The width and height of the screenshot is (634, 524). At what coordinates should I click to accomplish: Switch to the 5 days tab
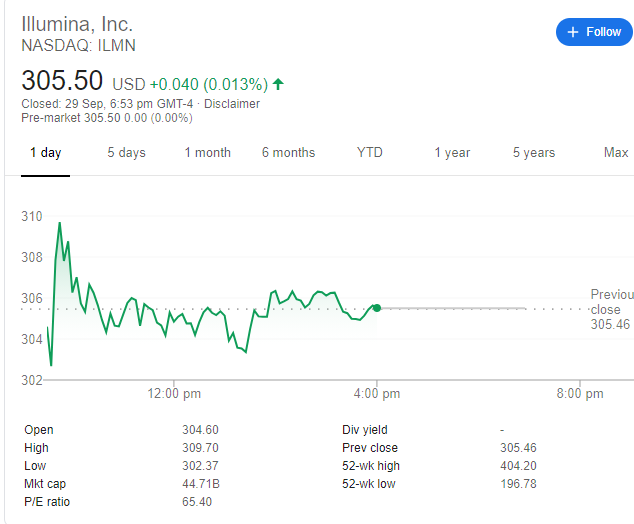tap(127, 153)
